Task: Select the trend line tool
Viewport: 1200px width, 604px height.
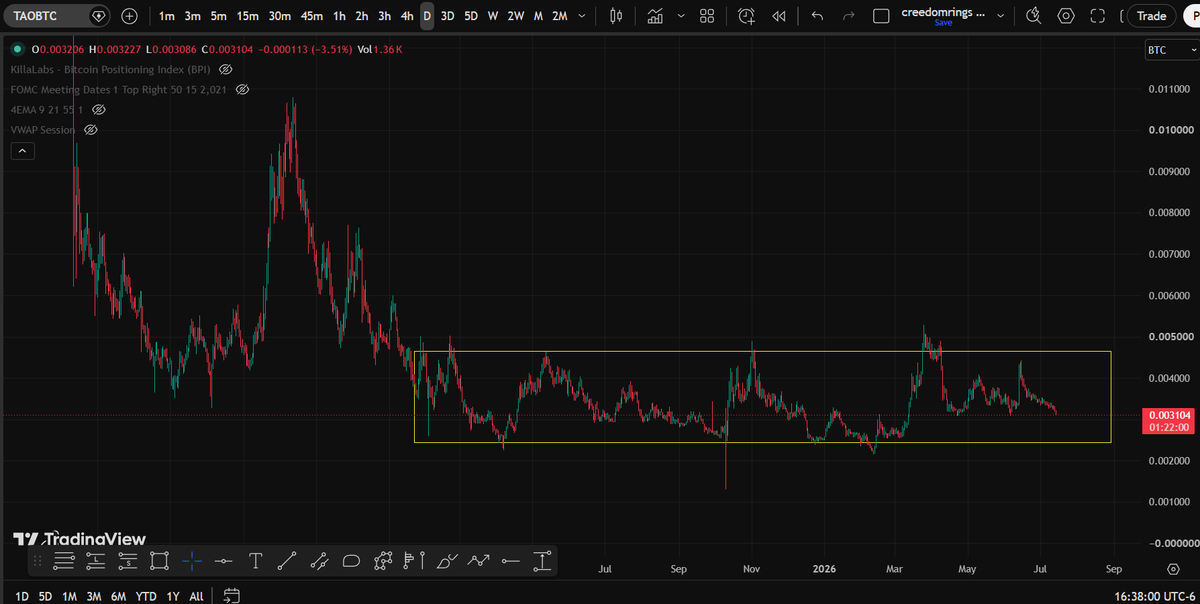Action: tap(287, 560)
